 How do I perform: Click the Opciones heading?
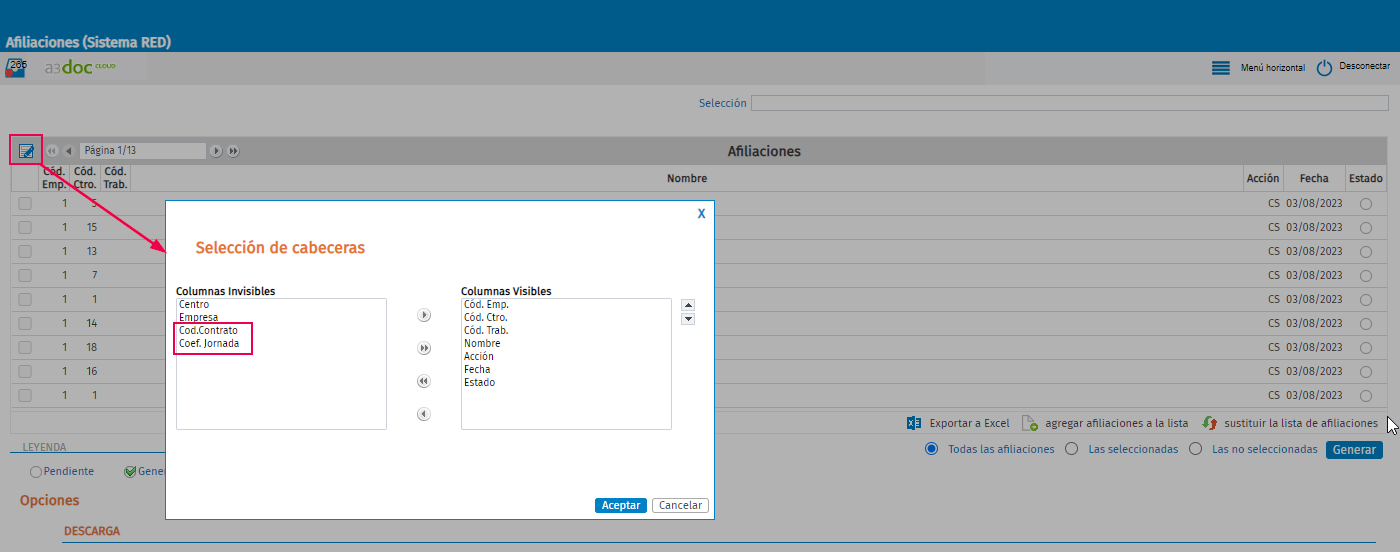pos(49,500)
